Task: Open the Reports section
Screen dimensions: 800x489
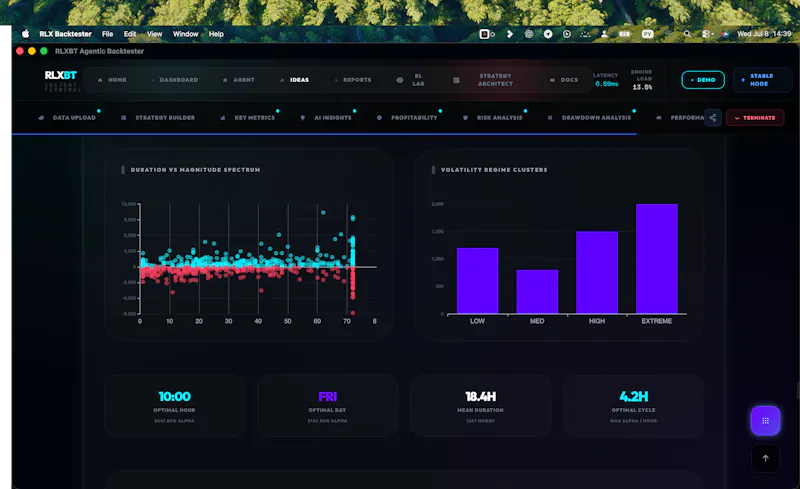Action: click(x=353, y=80)
